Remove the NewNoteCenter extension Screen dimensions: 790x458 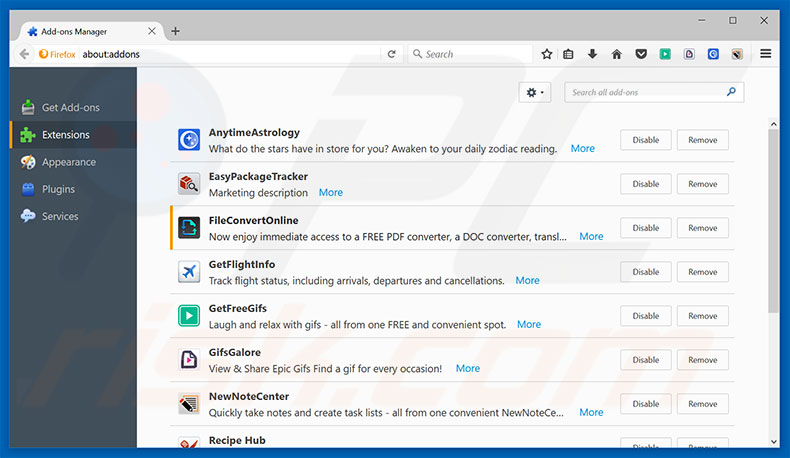pyautogui.click(x=702, y=404)
